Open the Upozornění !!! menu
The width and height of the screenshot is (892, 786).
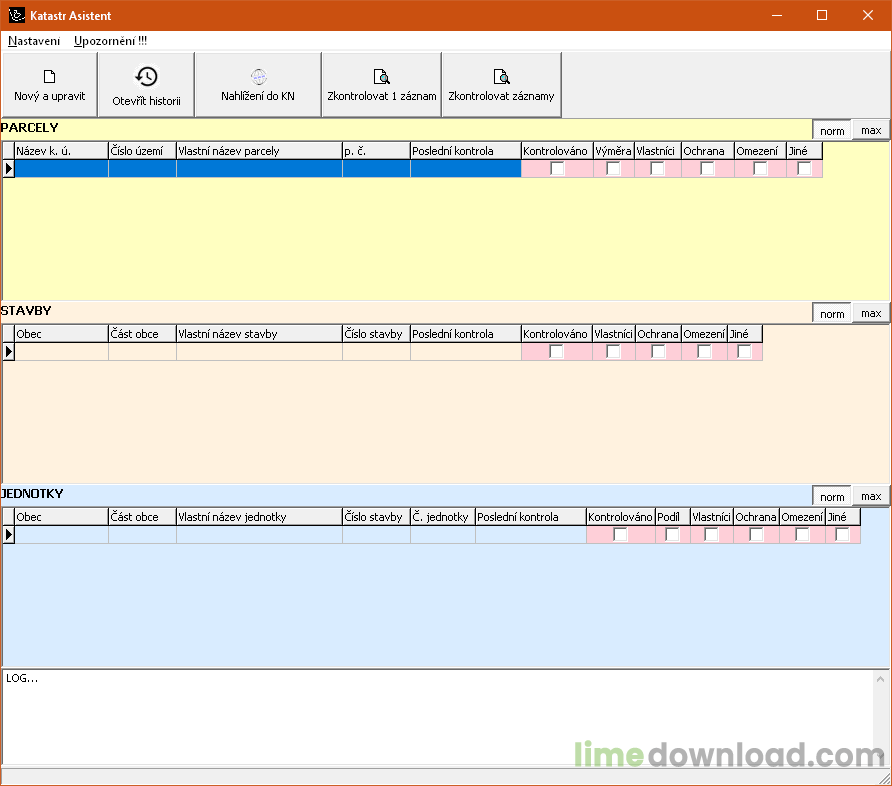click(110, 41)
